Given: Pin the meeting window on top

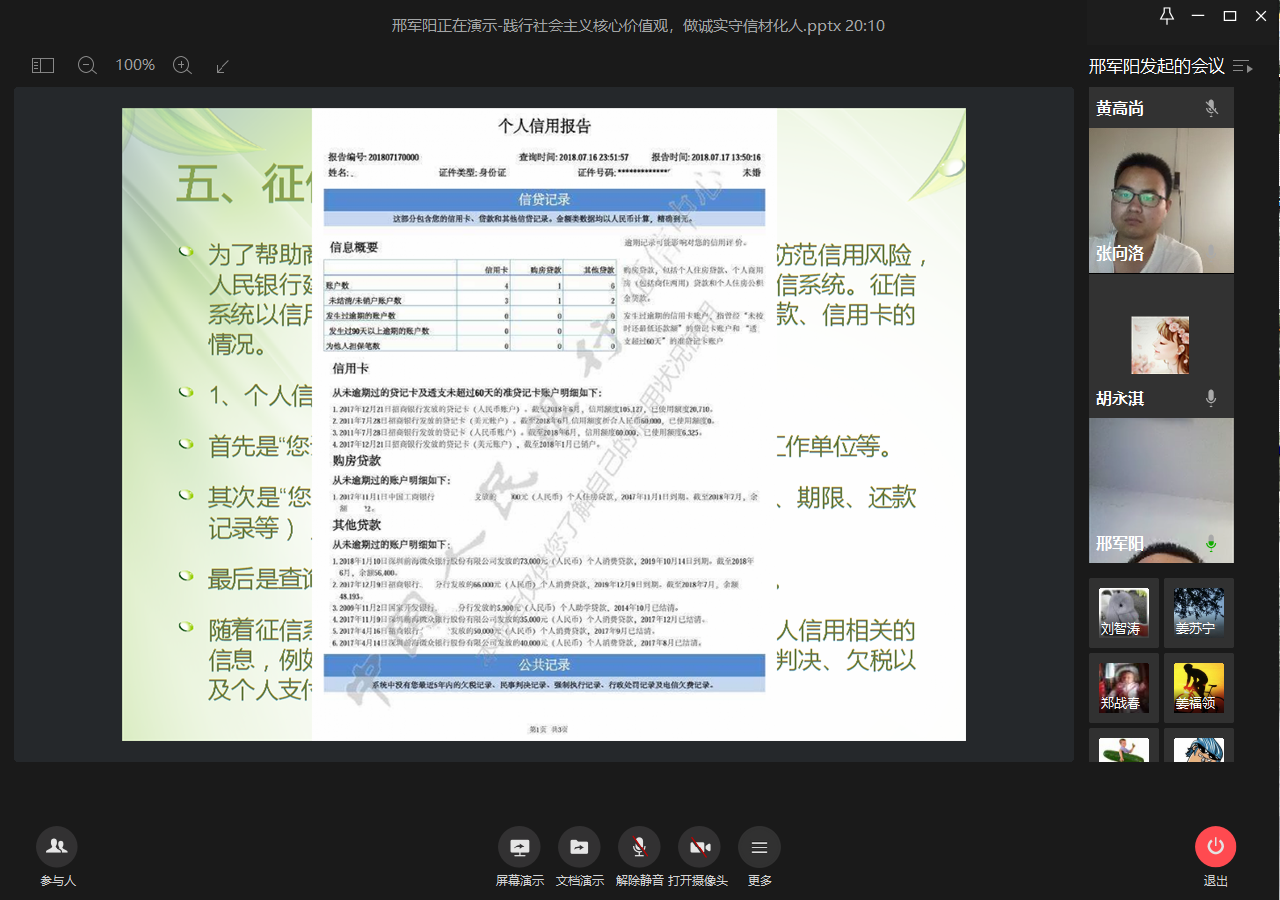Looking at the screenshot, I should [1166, 16].
